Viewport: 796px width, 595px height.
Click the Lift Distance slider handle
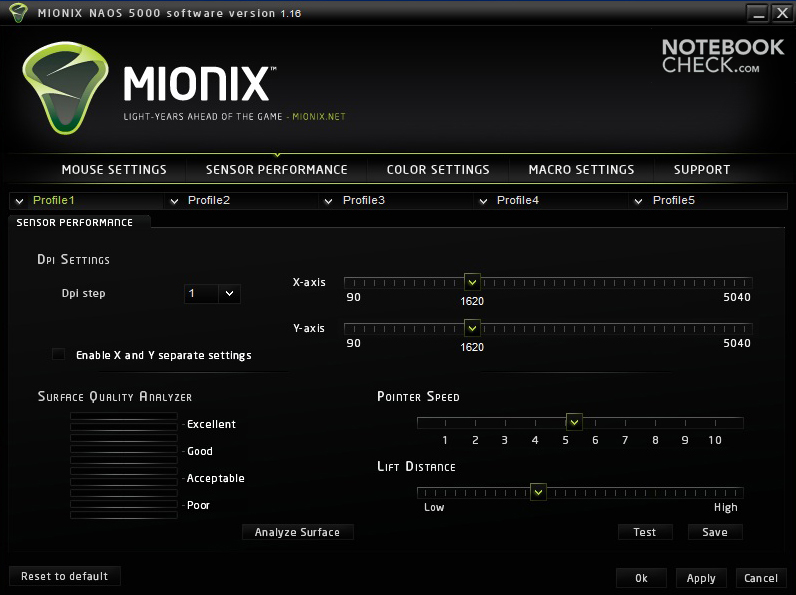(x=538, y=492)
